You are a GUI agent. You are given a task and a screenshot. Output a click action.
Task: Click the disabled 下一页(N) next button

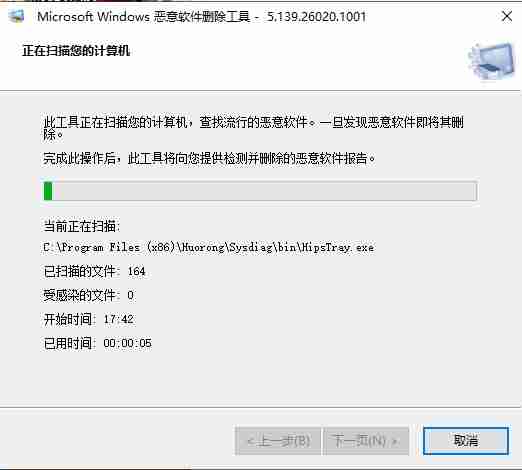pos(366,441)
